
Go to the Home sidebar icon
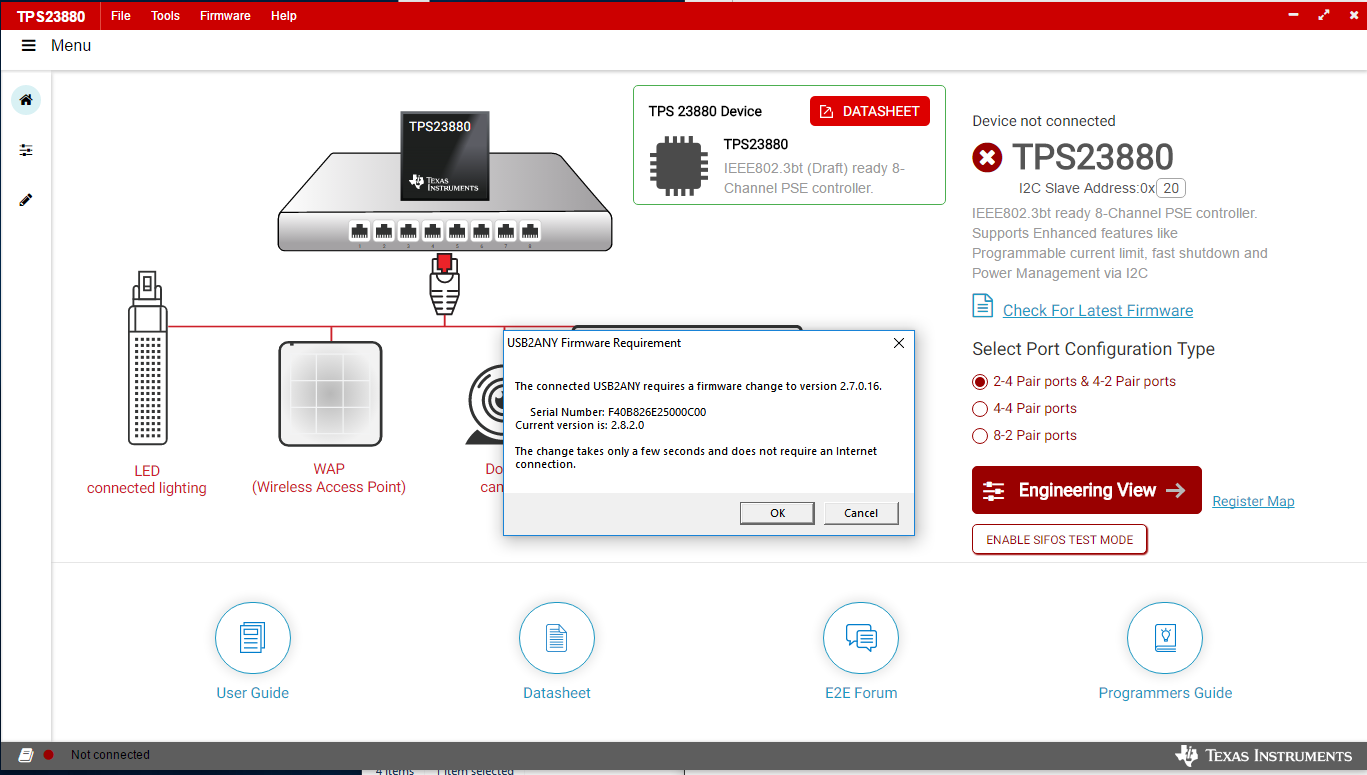[x=26, y=100]
